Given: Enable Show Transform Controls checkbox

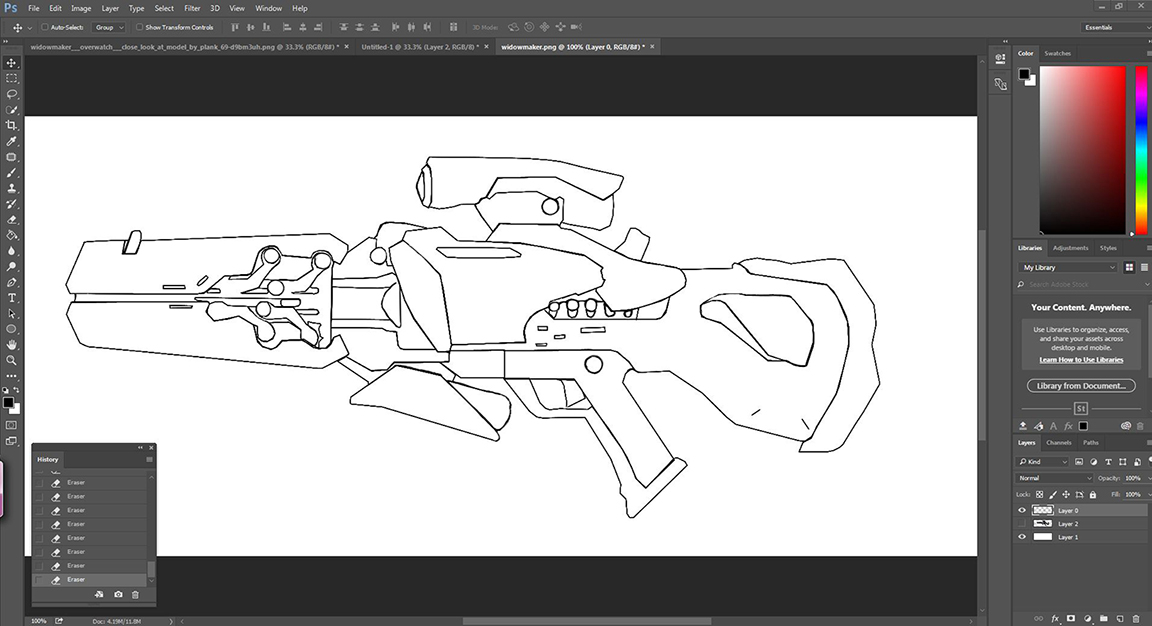Looking at the screenshot, I should [140, 27].
